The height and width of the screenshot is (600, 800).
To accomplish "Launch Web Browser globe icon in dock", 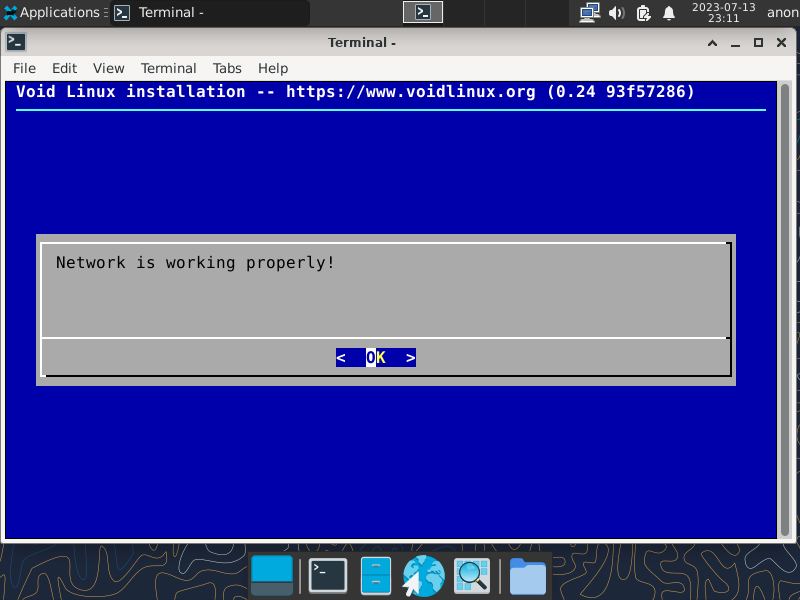I will click(423, 576).
